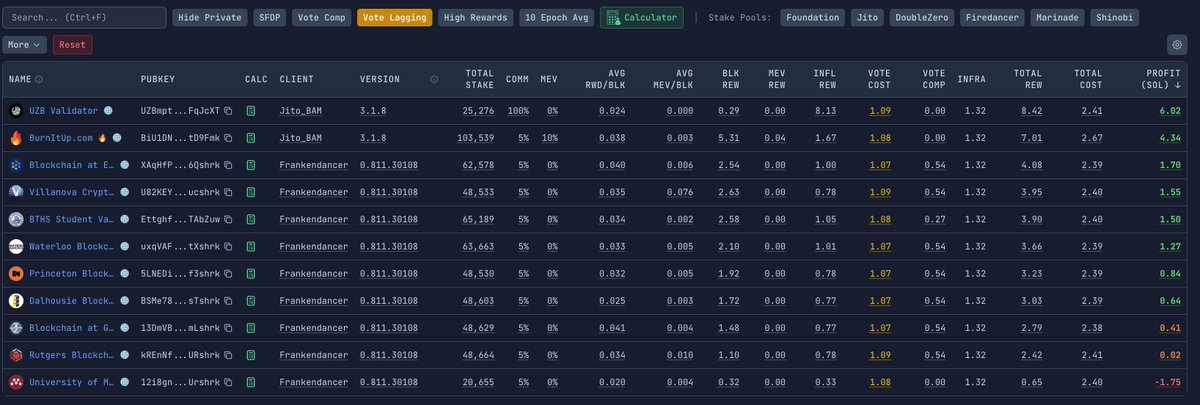
Task: Toggle the High Rewards filter
Action: point(475,18)
